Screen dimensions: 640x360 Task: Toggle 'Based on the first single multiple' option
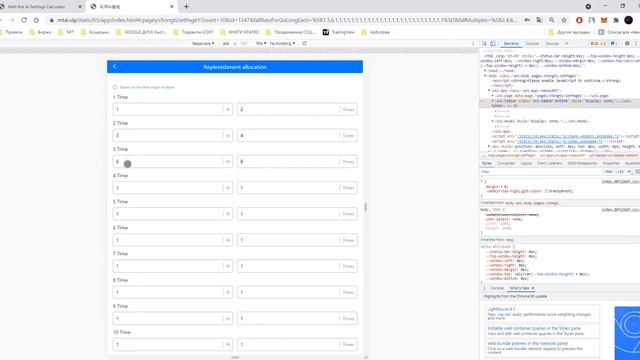[115, 87]
